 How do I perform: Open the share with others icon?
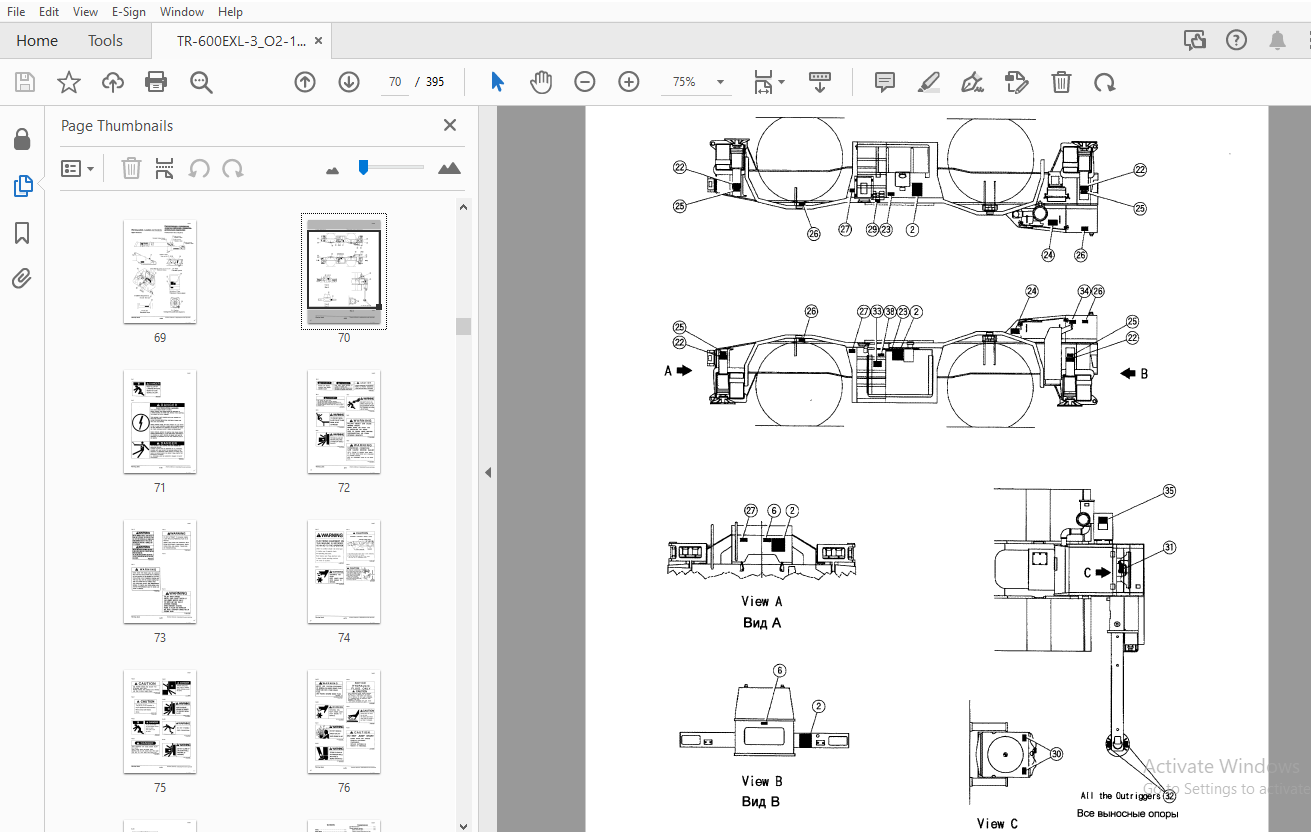[x=1194, y=40]
